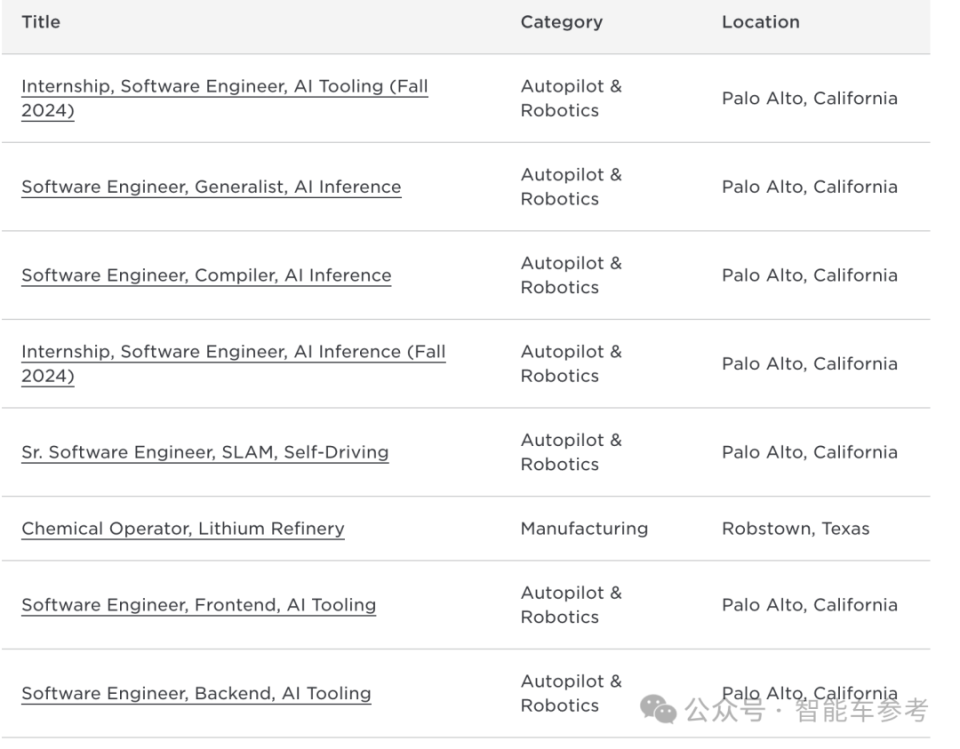Image resolution: width=960 pixels, height=749 pixels.
Task: Click Autopilot & Robotics in Compiler row
Action: (570, 275)
